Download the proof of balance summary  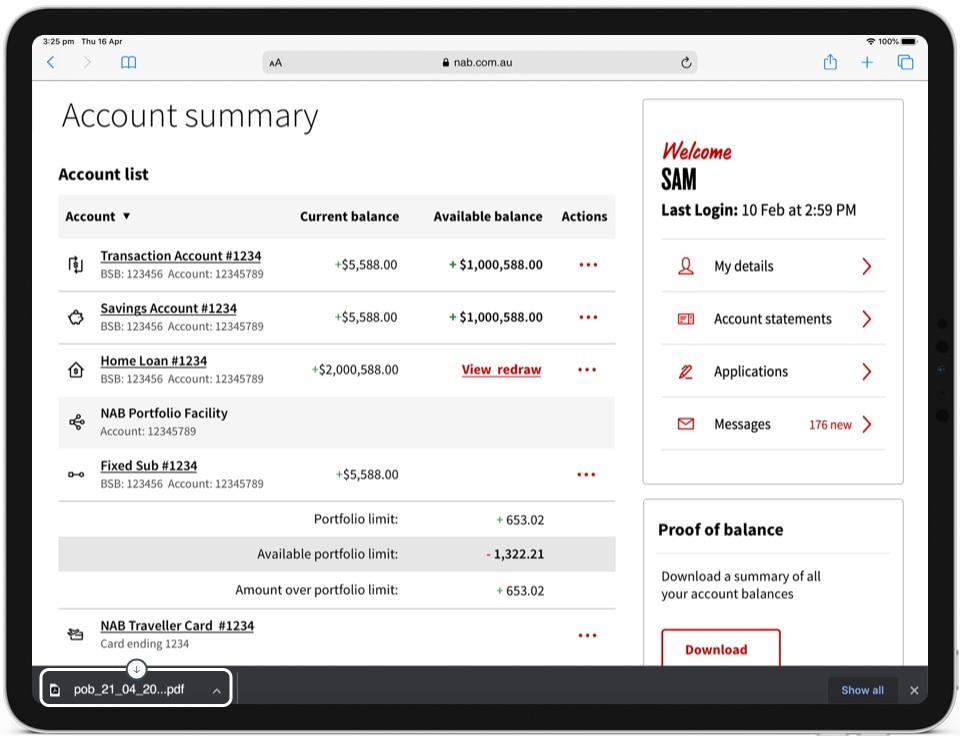pos(721,648)
